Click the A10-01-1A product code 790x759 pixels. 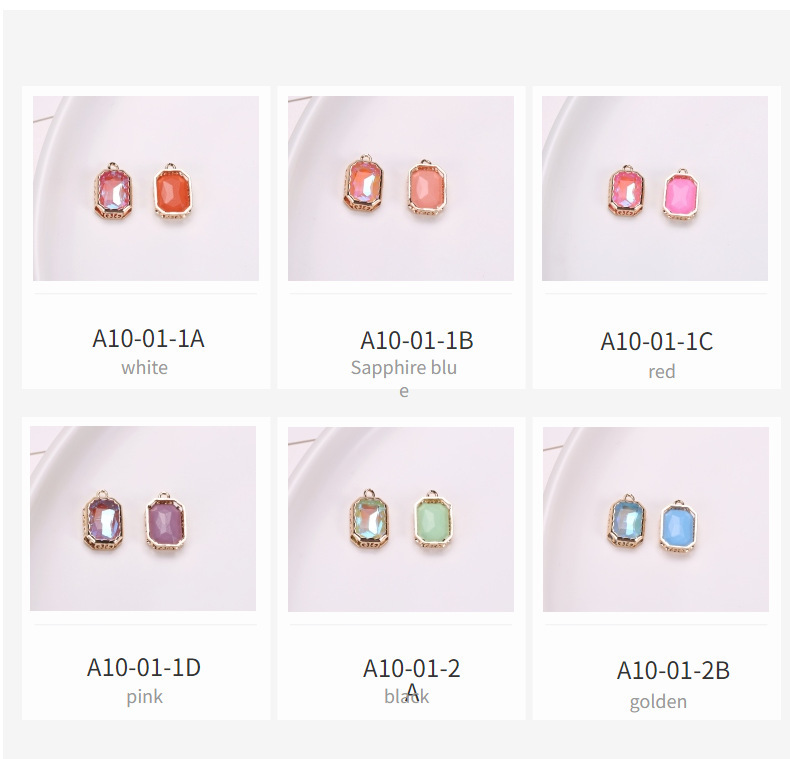coord(148,338)
